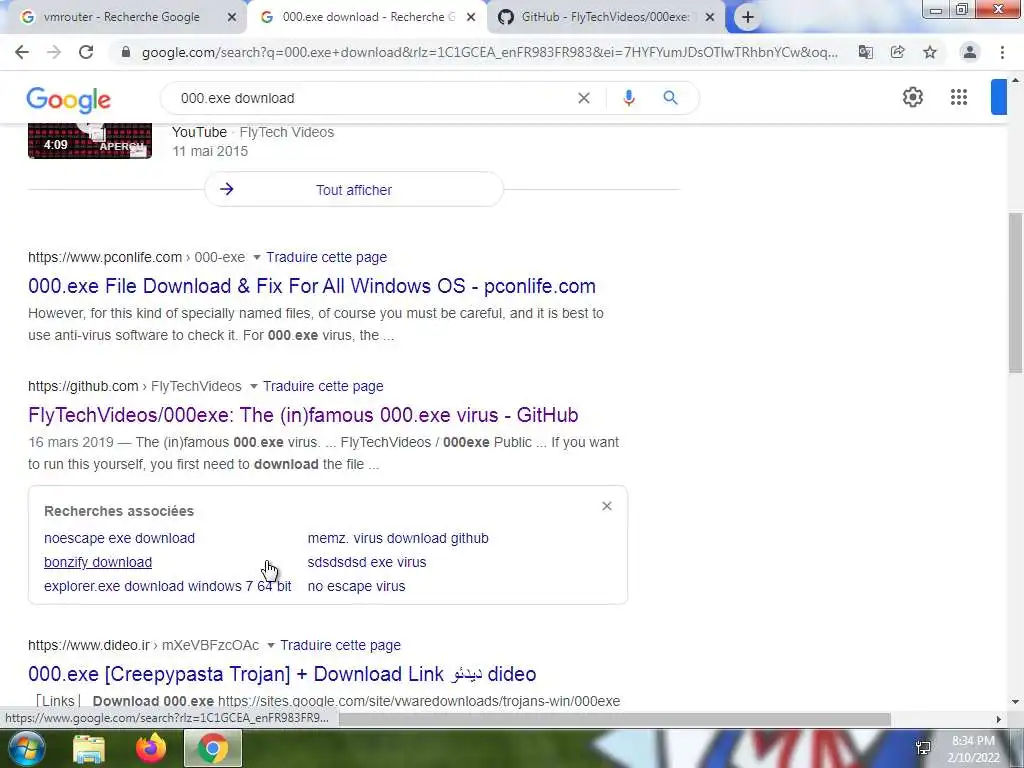Click the vertical scrollbar thumb
This screenshot has width=1024, height=768.
click(x=1015, y=293)
